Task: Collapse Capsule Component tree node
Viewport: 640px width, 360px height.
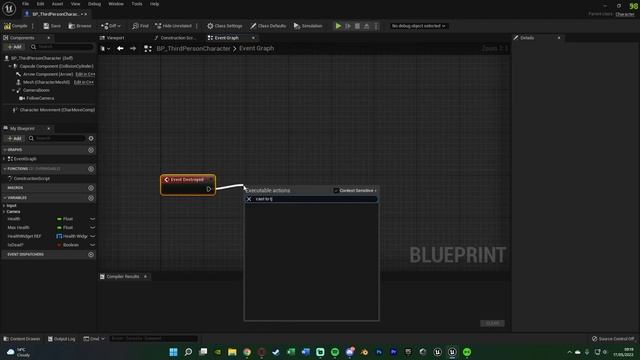Action: (10, 66)
